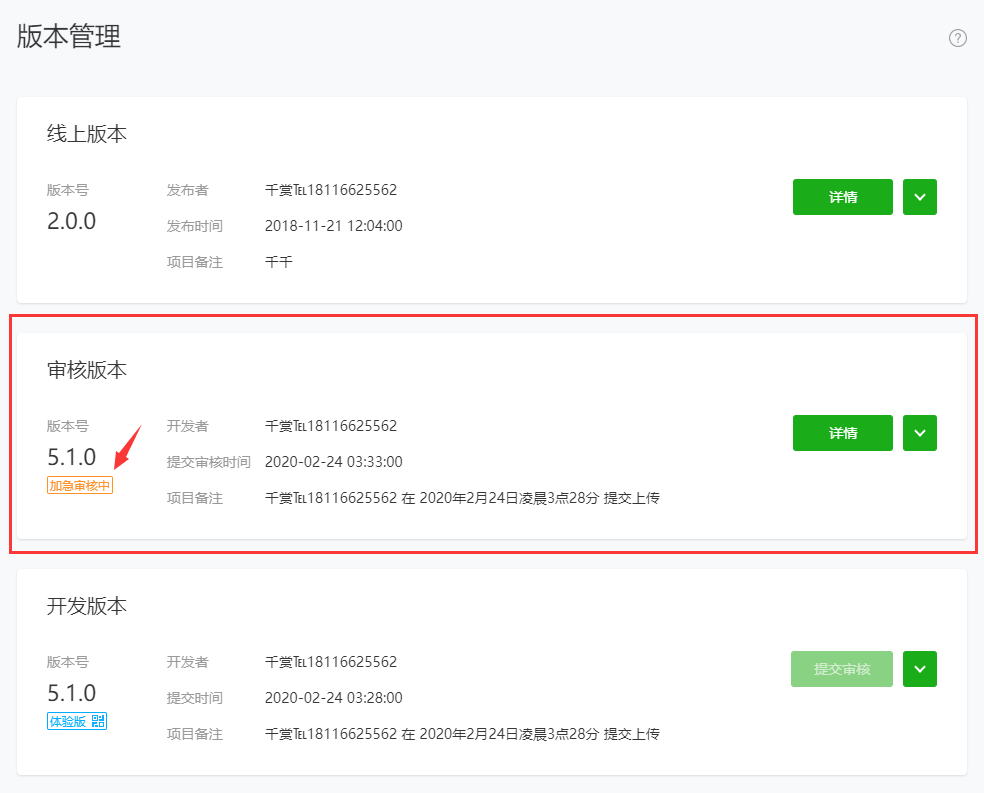Expand dropdown arrow in review version section
Viewport: 984px width, 793px height.
pos(919,433)
